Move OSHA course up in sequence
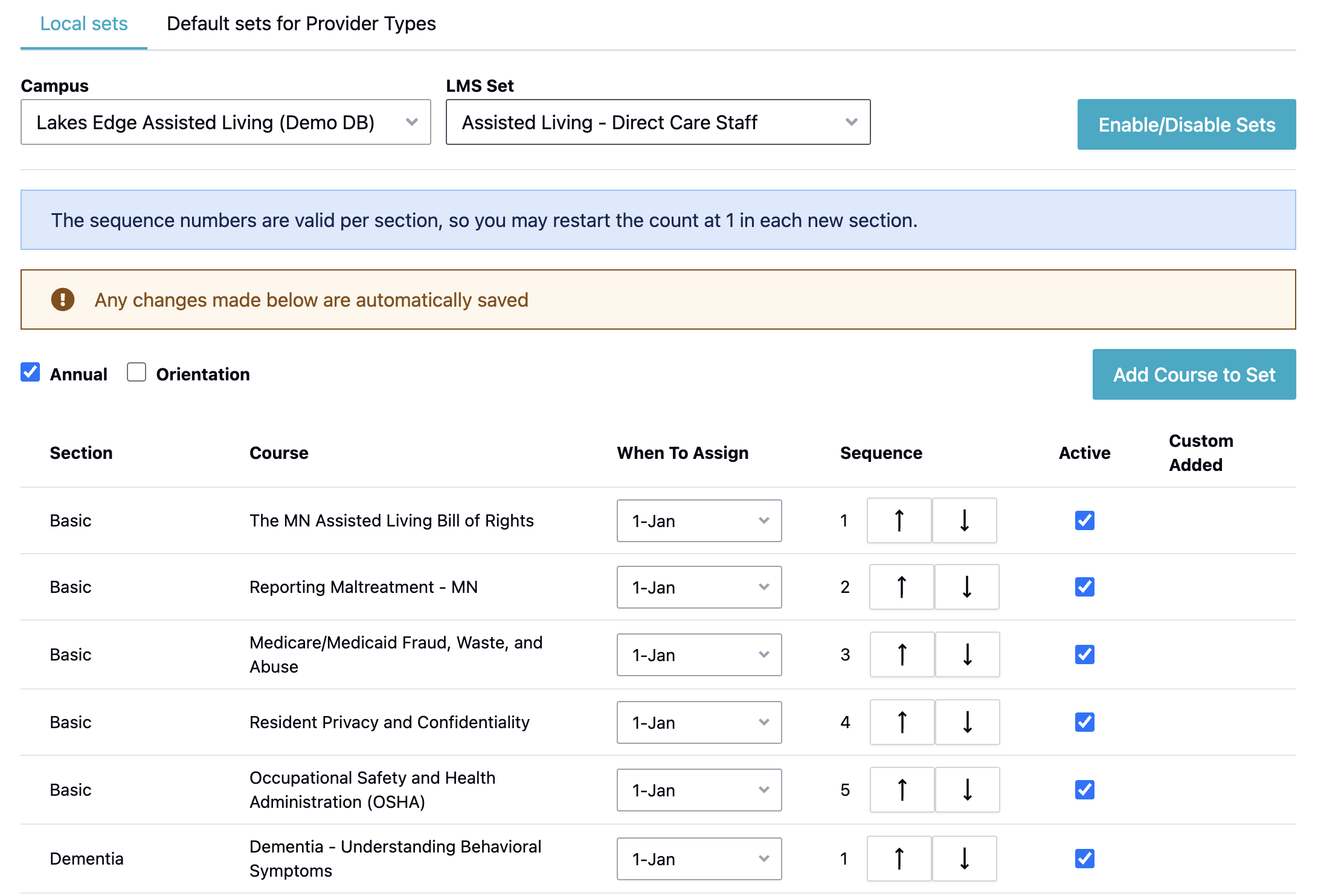The height and width of the screenshot is (896, 1318). (x=902, y=790)
